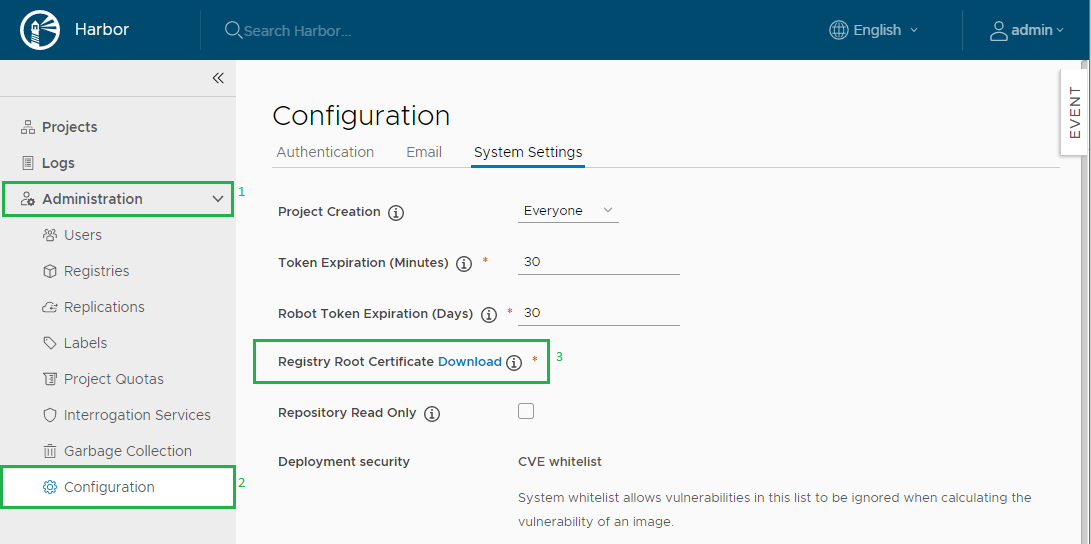The width and height of the screenshot is (1091, 544).
Task: Go to Projects in sidebar
Action: pos(70,127)
